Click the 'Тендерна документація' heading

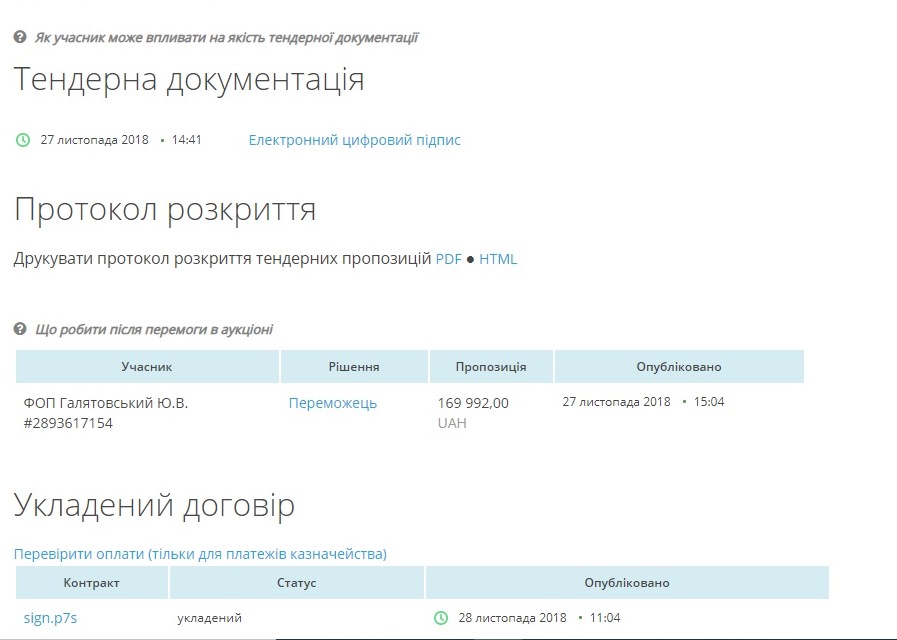tap(189, 79)
